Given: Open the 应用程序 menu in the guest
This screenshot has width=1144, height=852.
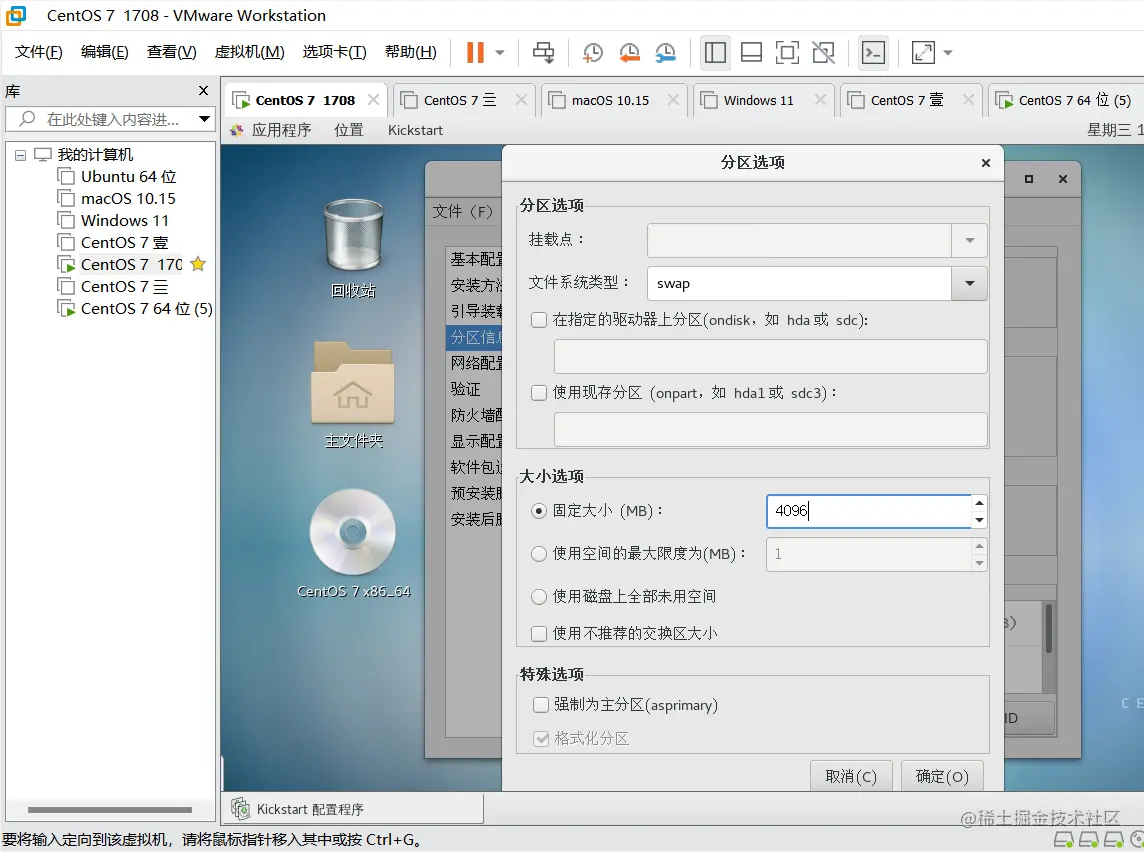Looking at the screenshot, I should 281,130.
